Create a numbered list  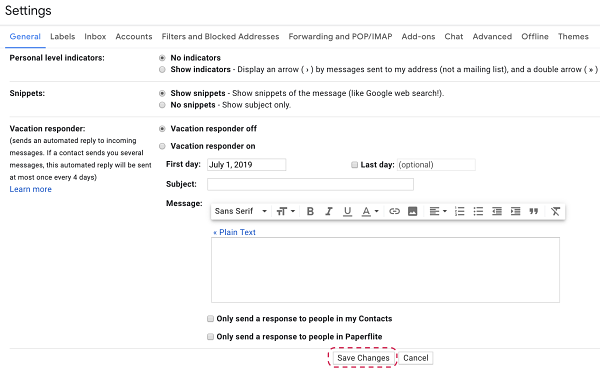(460, 211)
